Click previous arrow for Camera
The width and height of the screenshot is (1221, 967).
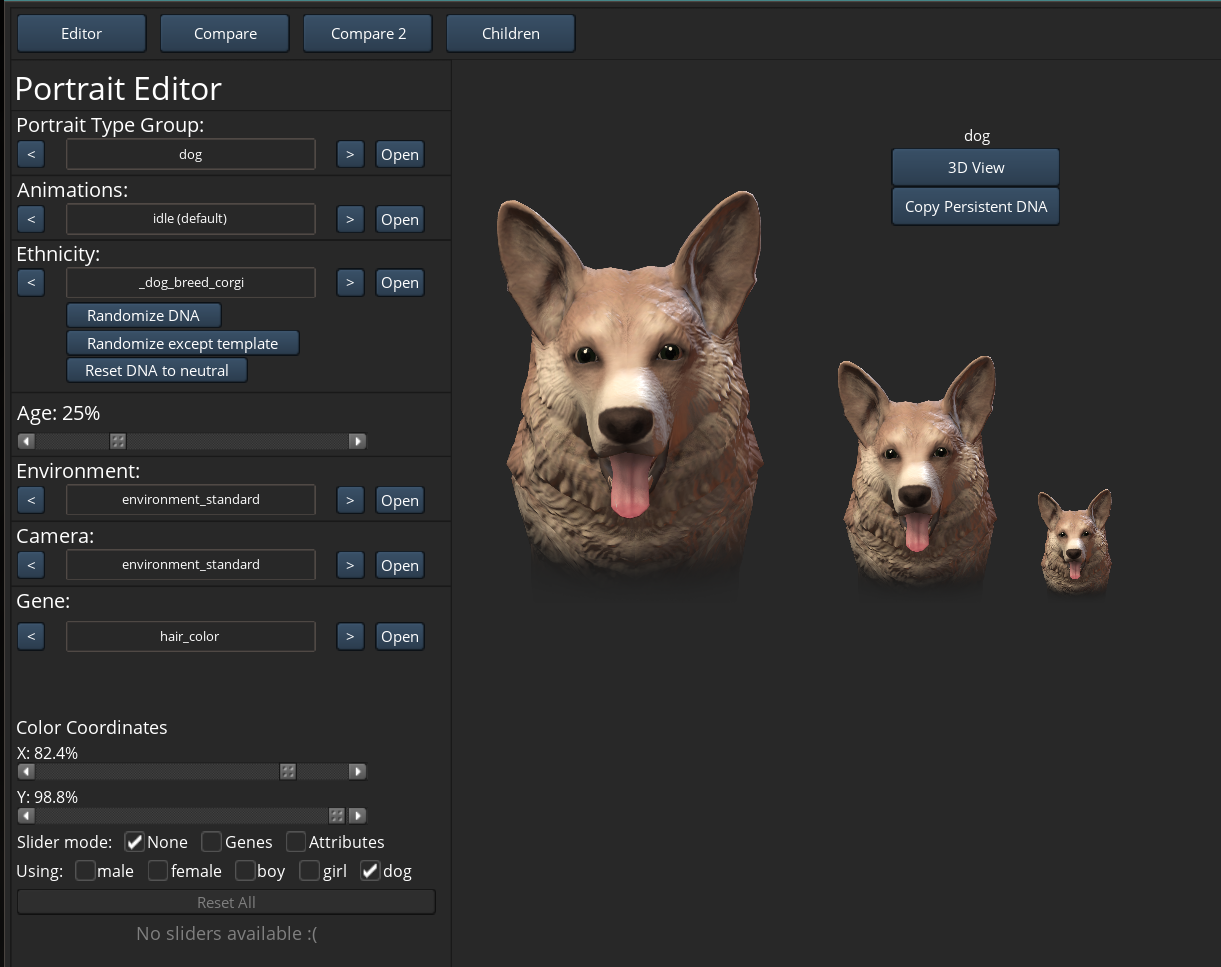31,565
